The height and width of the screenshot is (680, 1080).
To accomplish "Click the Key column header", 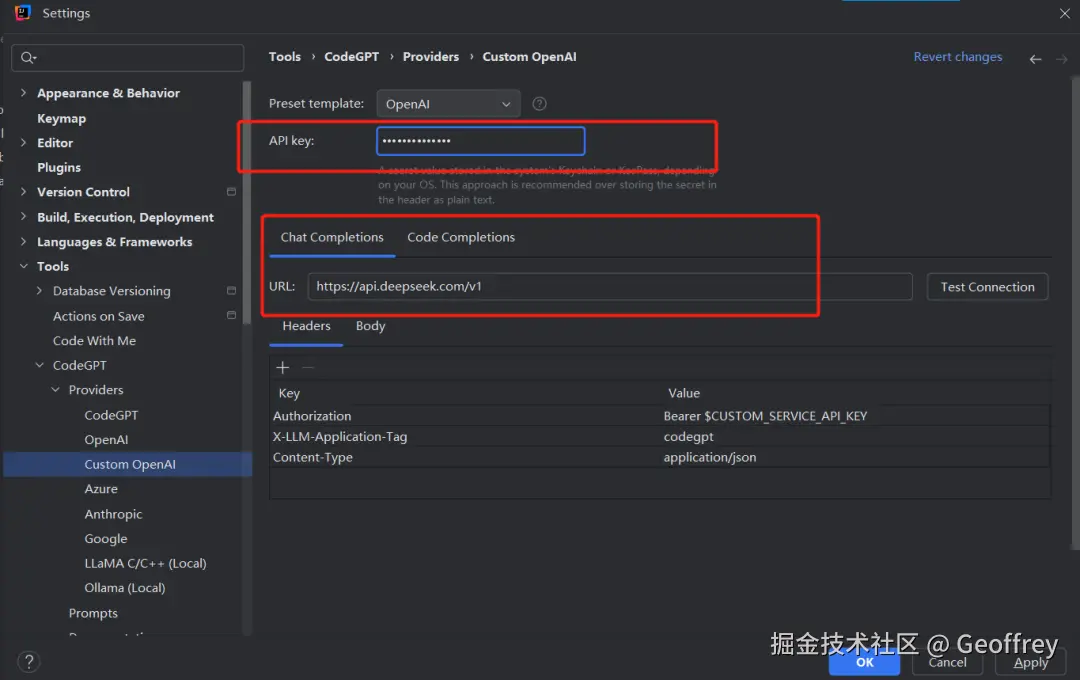I will click(289, 393).
